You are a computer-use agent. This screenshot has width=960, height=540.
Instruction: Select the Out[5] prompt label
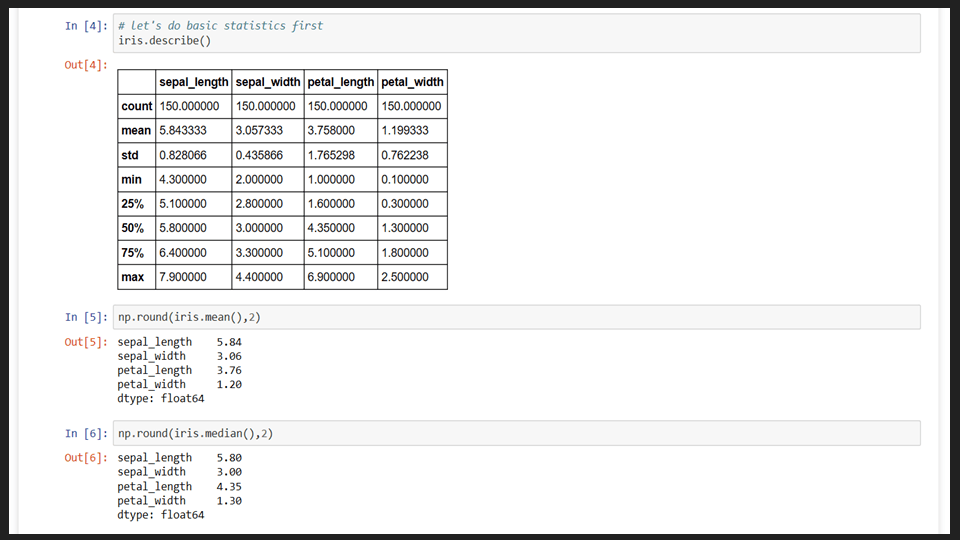(x=86, y=342)
